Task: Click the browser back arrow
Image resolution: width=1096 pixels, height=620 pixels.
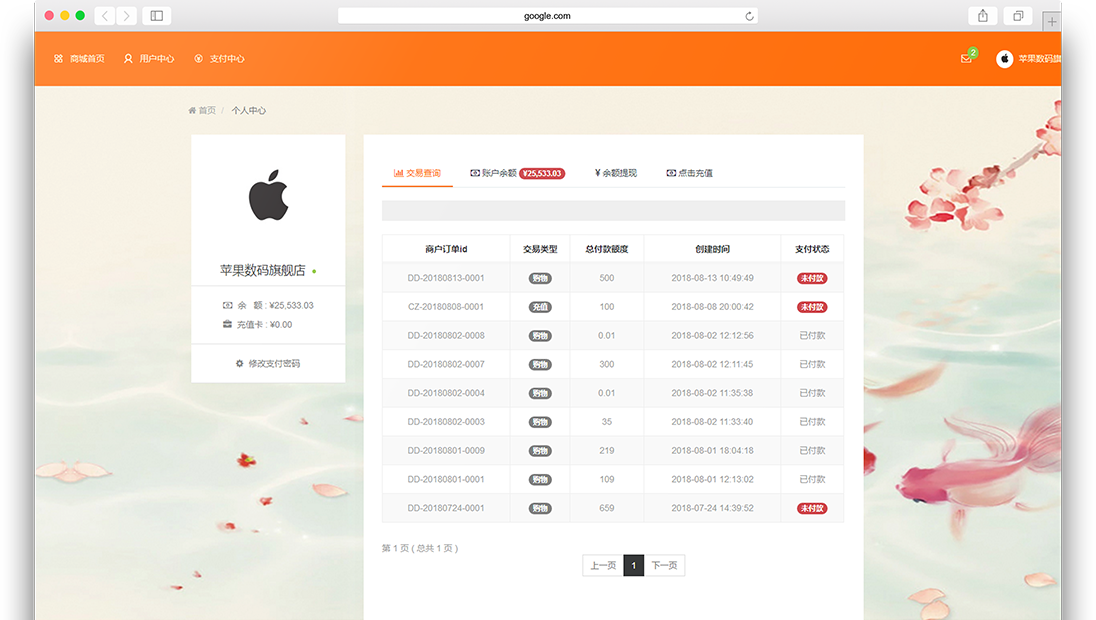Action: (106, 16)
